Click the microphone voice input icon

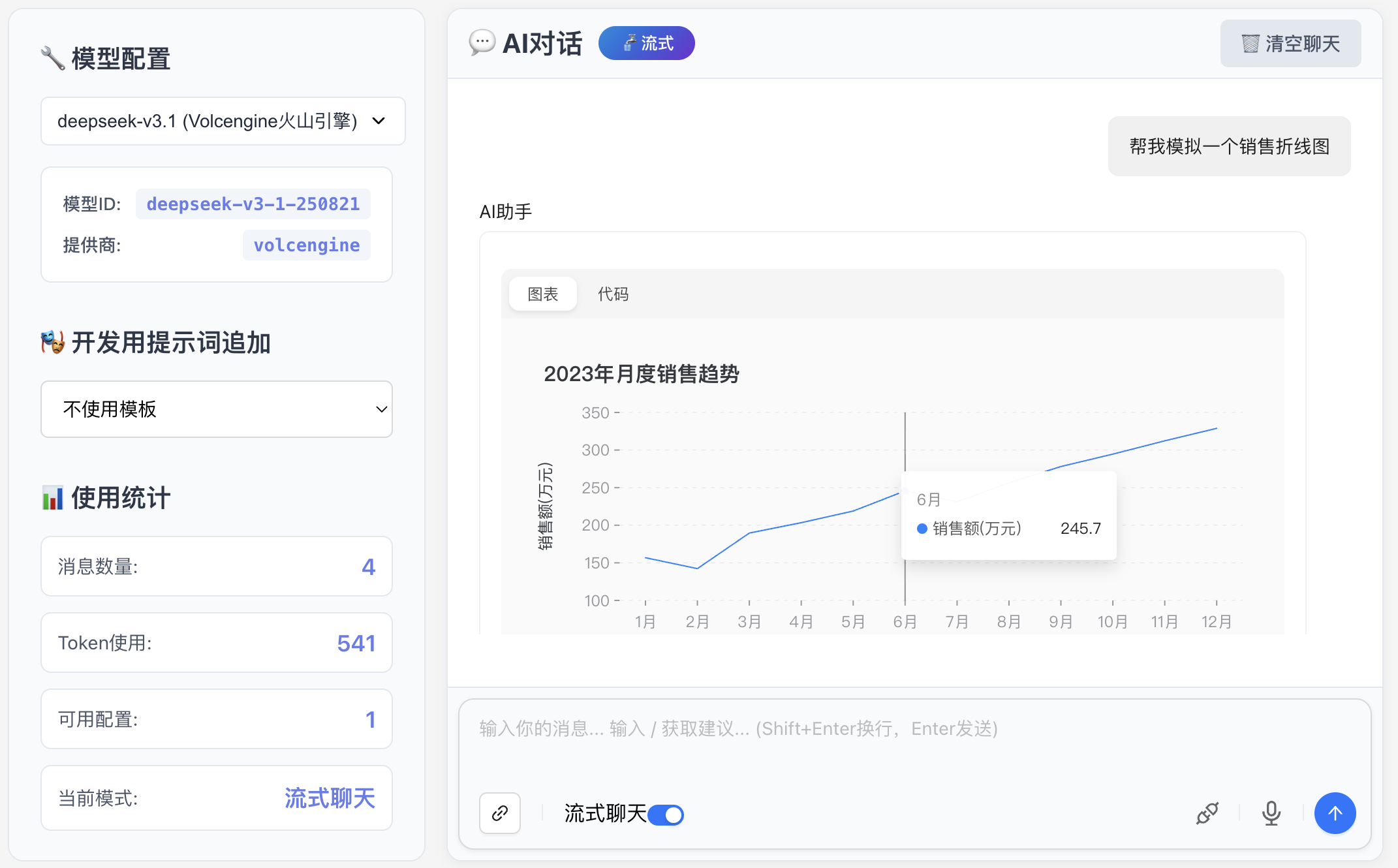coord(1271,813)
